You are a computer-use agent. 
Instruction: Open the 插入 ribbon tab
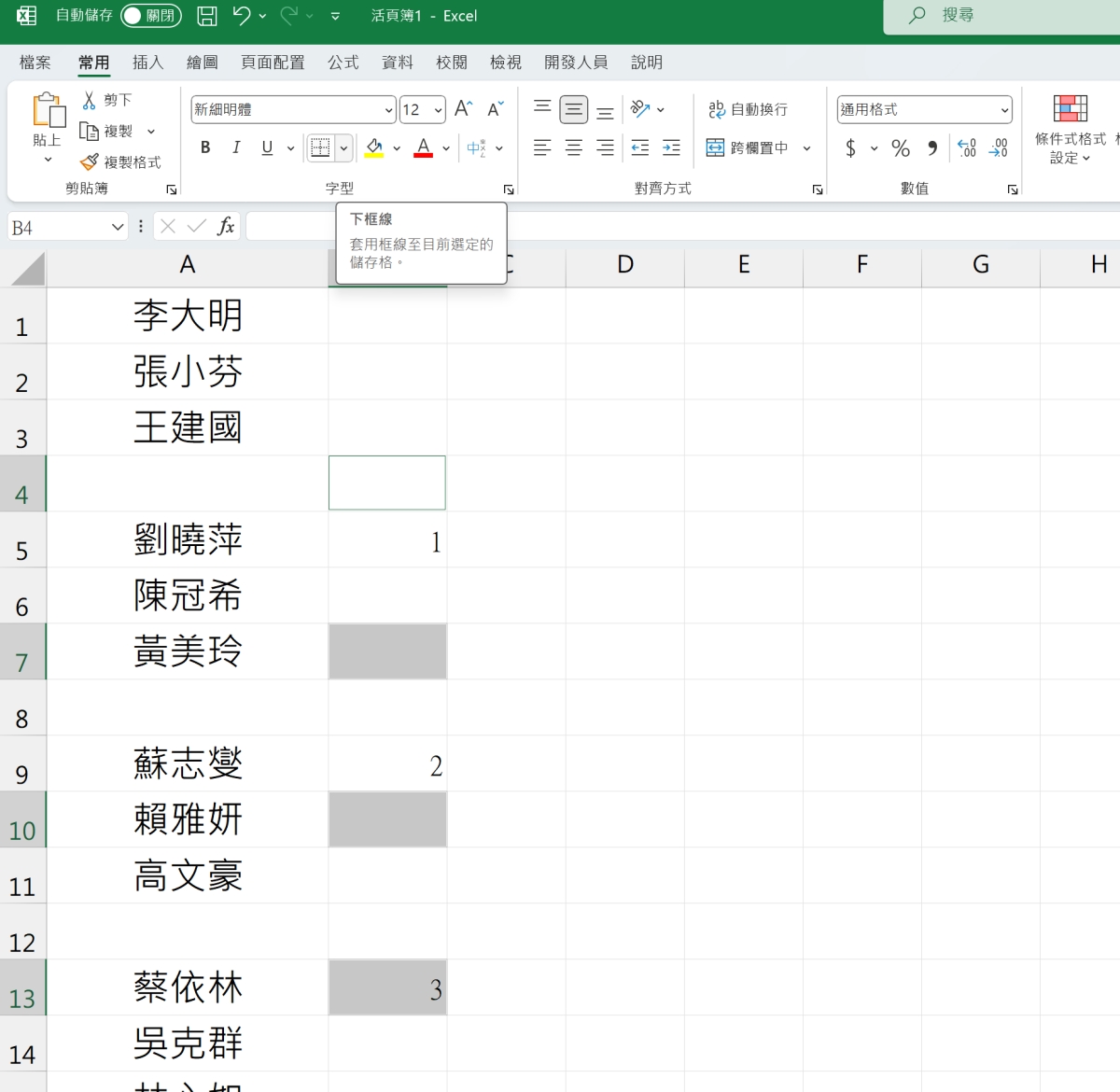pyautogui.click(x=147, y=63)
